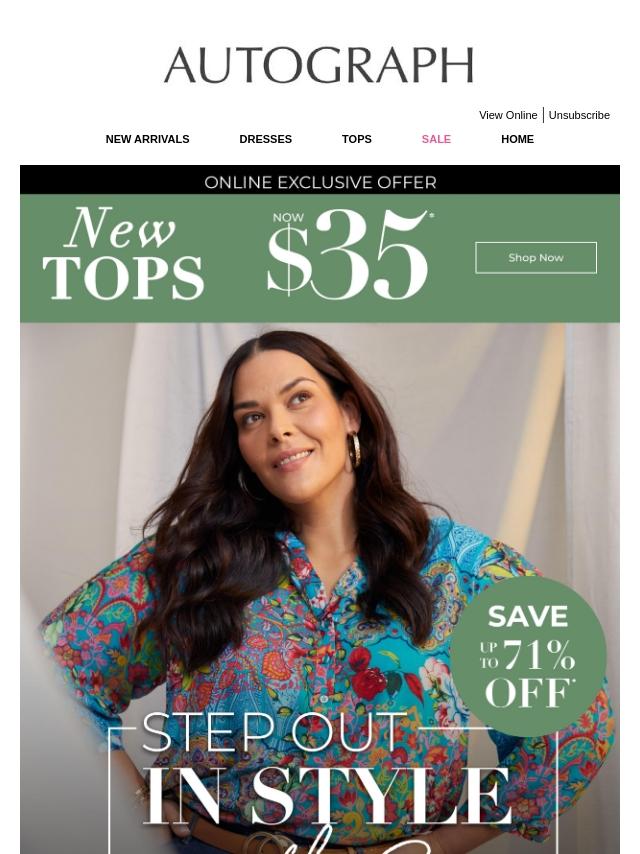Go to the HOME navigation item
The width and height of the screenshot is (640, 854).
coord(517,139)
